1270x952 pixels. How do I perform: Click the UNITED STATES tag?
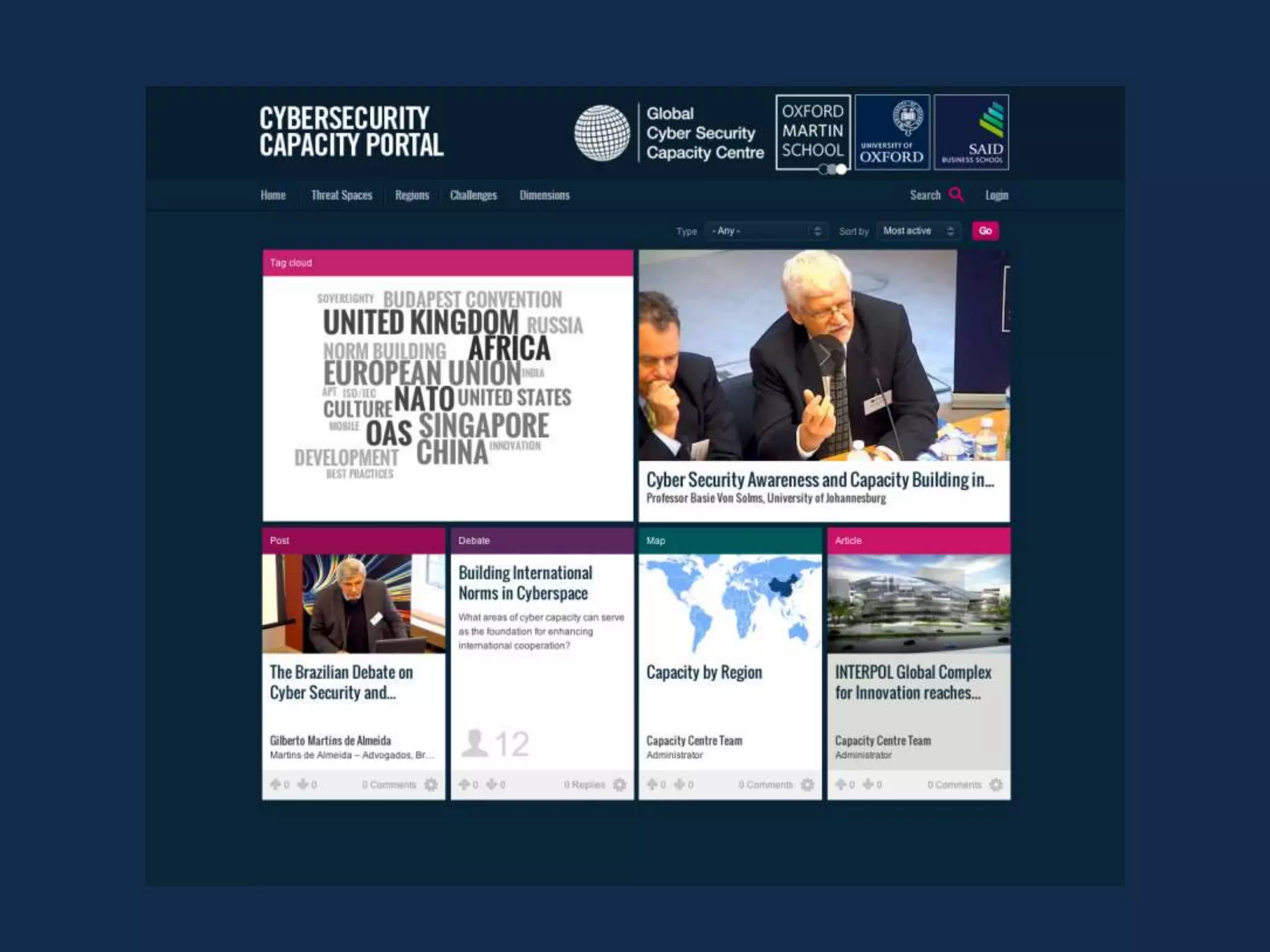pyautogui.click(x=514, y=397)
